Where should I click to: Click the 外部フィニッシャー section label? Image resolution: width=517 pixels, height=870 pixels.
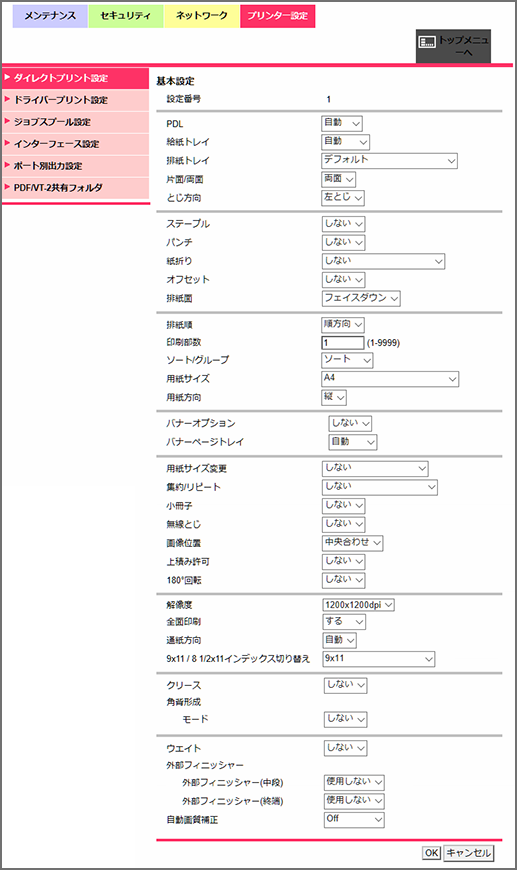(205, 766)
